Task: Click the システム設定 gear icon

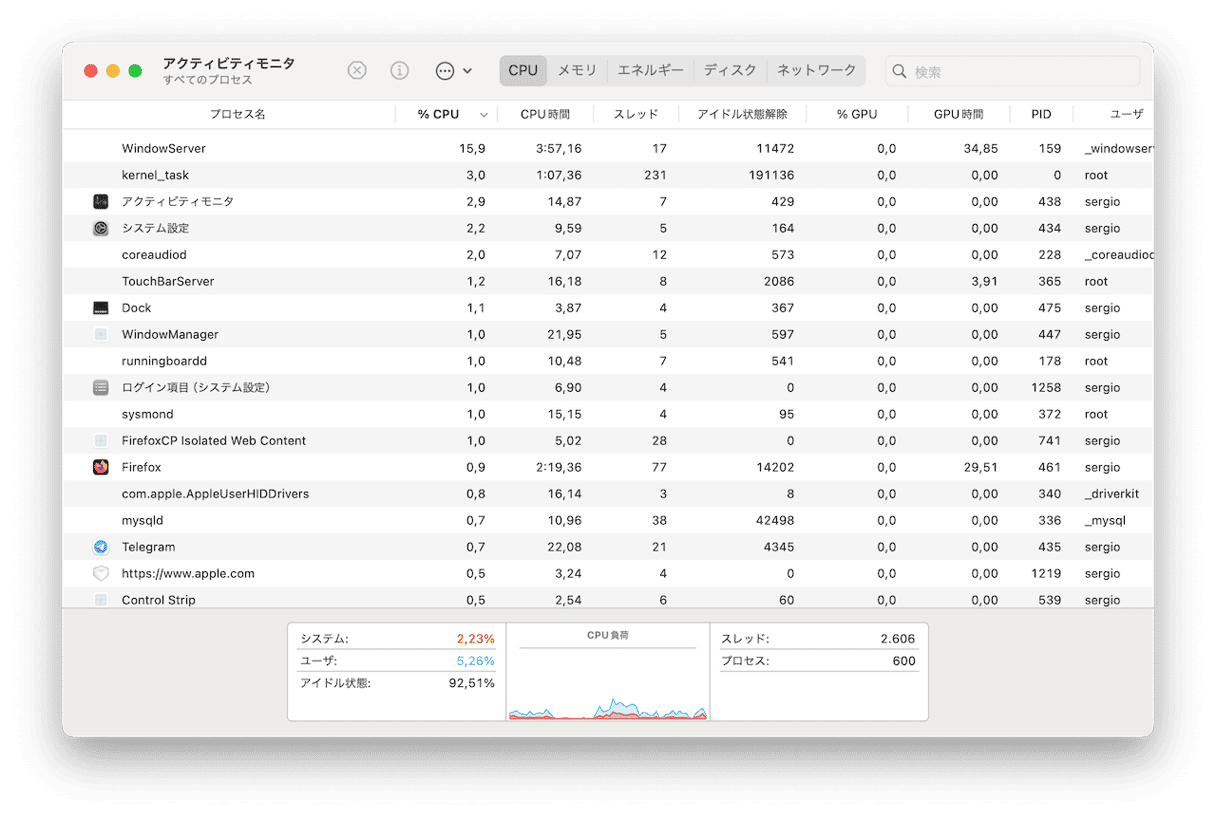Action: (x=101, y=228)
